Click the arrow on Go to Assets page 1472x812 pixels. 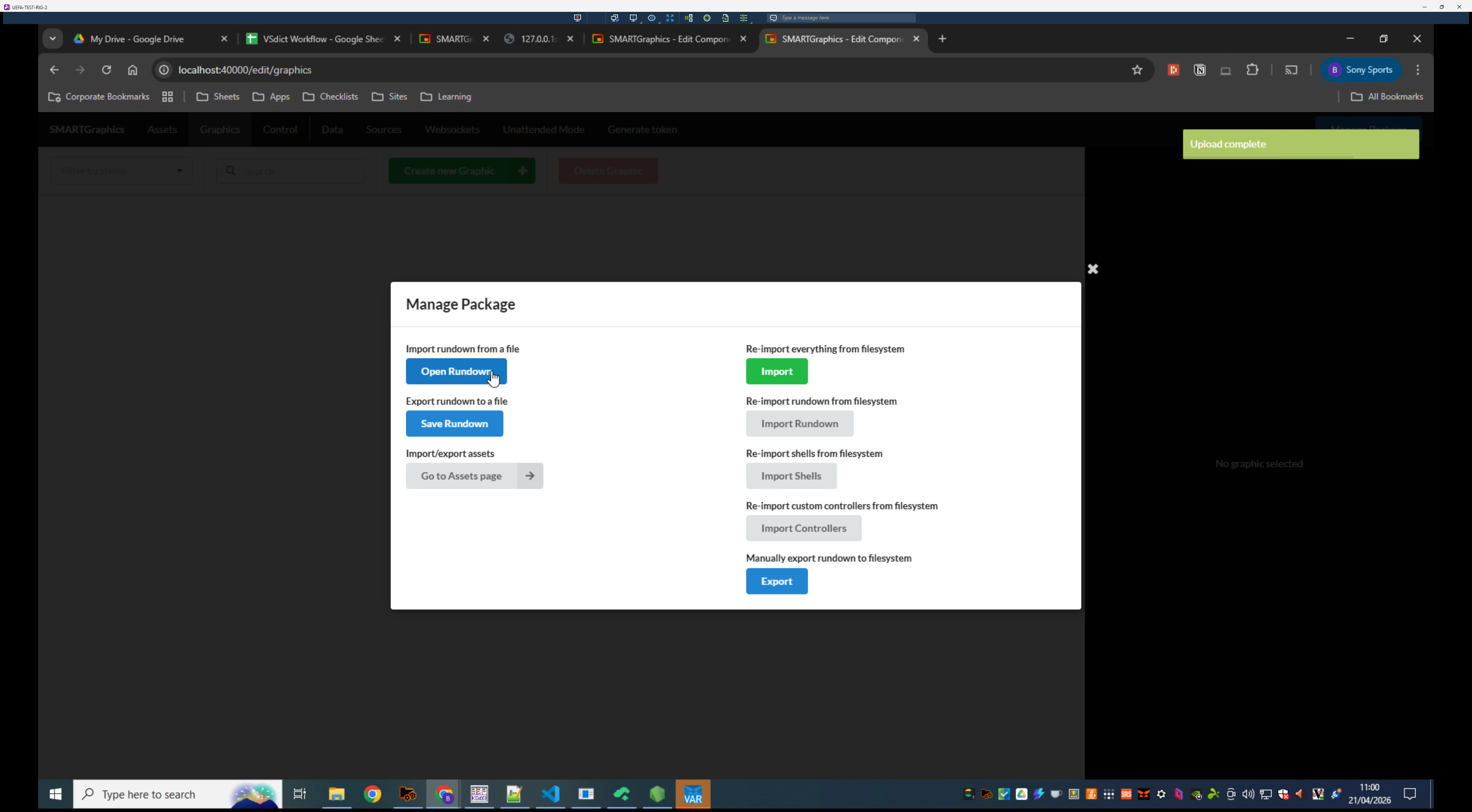530,476
